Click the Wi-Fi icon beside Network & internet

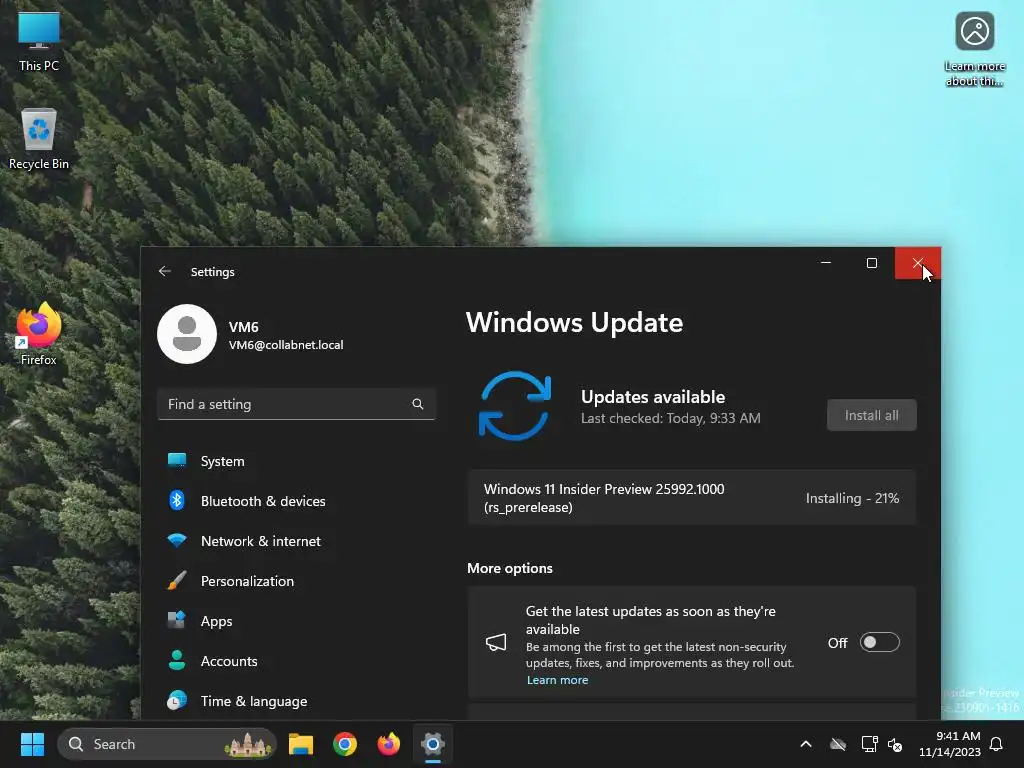(177, 540)
